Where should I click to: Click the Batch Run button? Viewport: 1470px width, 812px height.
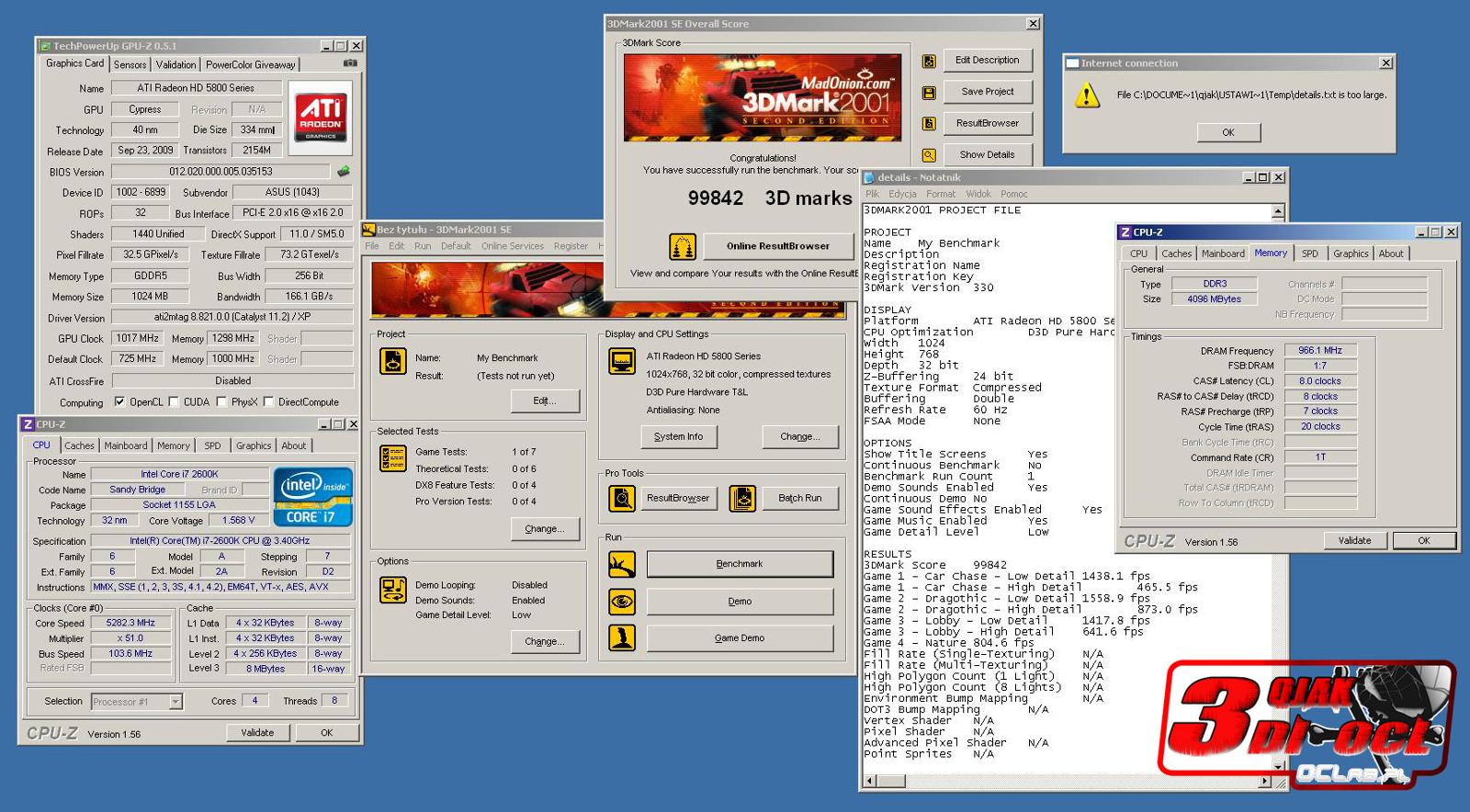point(799,499)
